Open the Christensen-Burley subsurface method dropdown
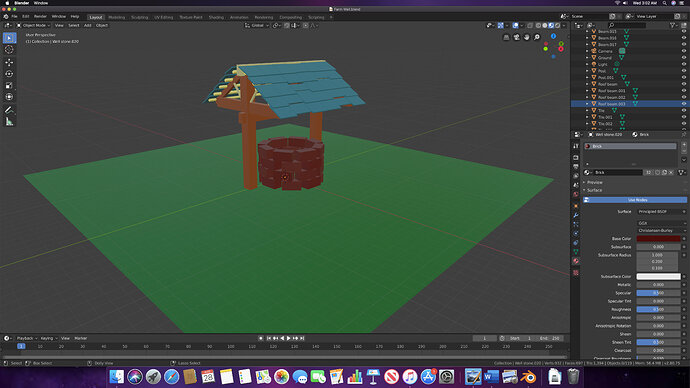The width and height of the screenshot is (690, 388). coord(661,231)
